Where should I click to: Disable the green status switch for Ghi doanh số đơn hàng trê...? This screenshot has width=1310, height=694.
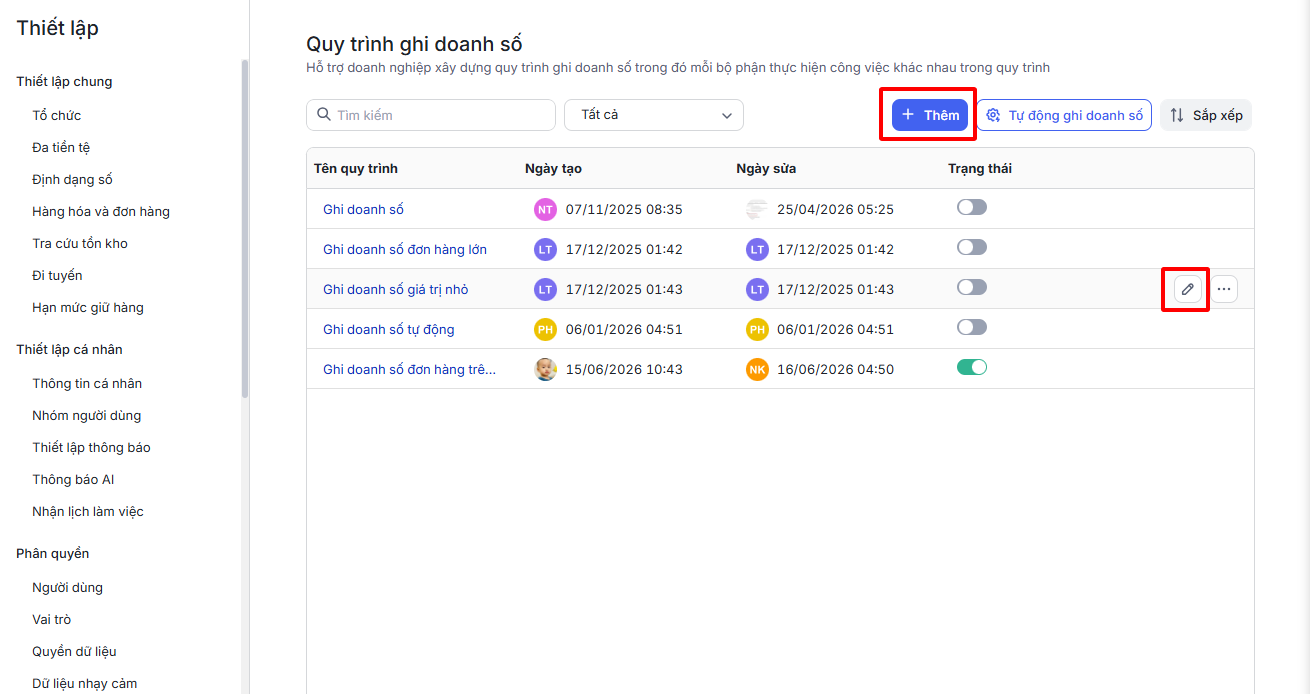972,367
